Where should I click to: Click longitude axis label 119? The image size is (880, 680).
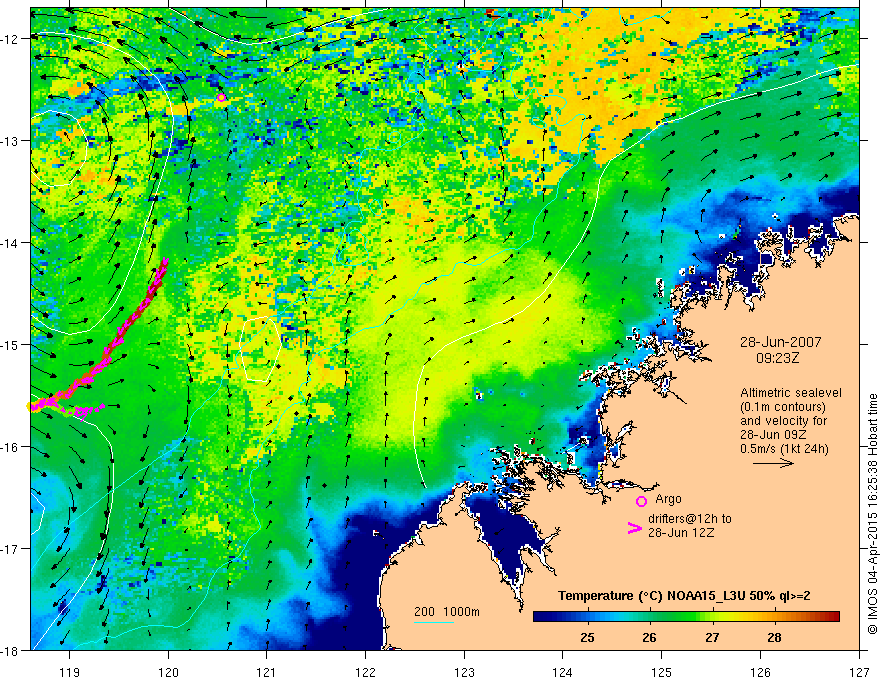[70, 672]
